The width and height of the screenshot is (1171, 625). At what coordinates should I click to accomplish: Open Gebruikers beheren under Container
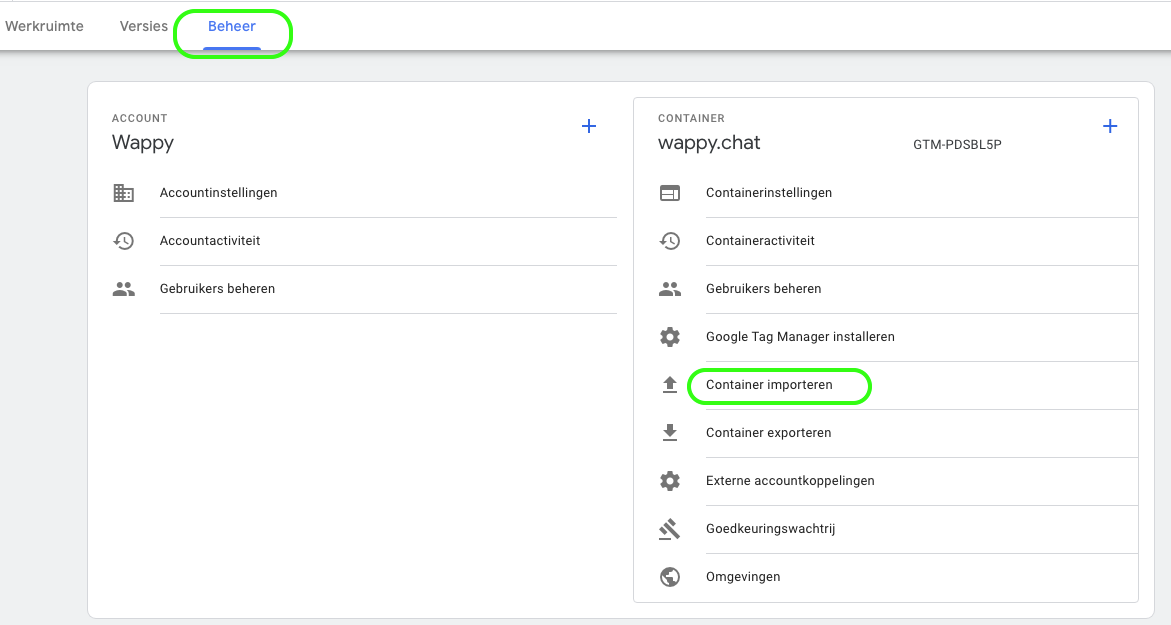[x=763, y=289]
